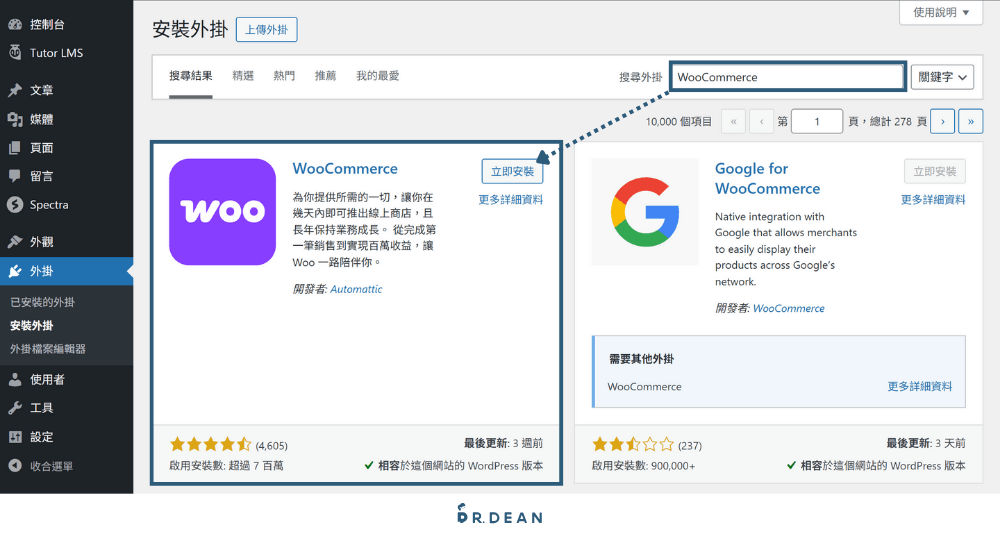
Task: Click the Spectra logo icon
Action: click(x=15, y=205)
